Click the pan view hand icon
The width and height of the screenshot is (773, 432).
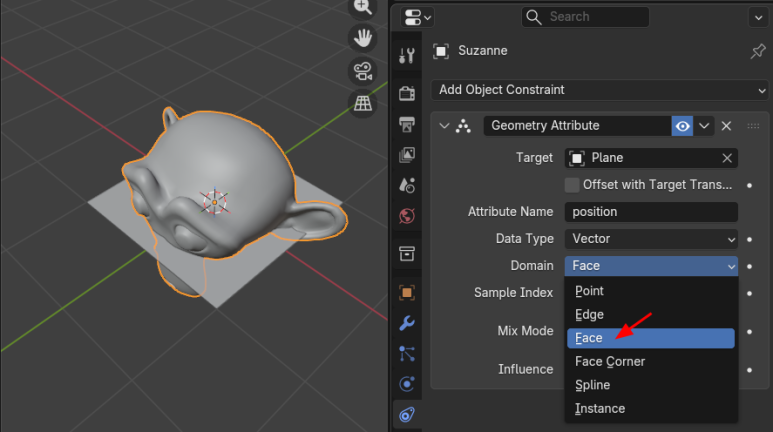click(x=363, y=38)
